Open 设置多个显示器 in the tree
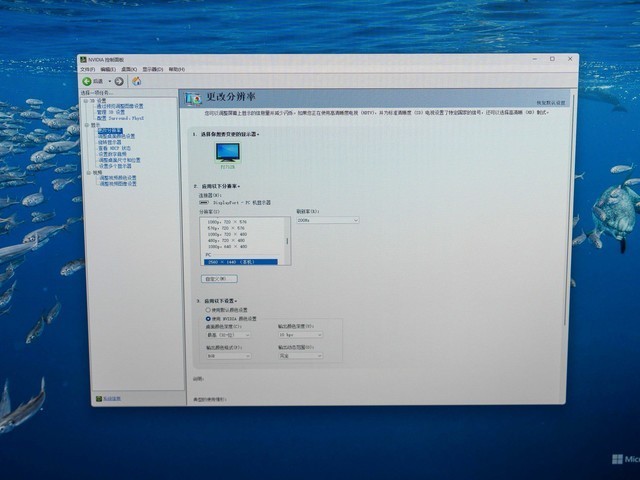The image size is (640, 480). (x=115, y=166)
